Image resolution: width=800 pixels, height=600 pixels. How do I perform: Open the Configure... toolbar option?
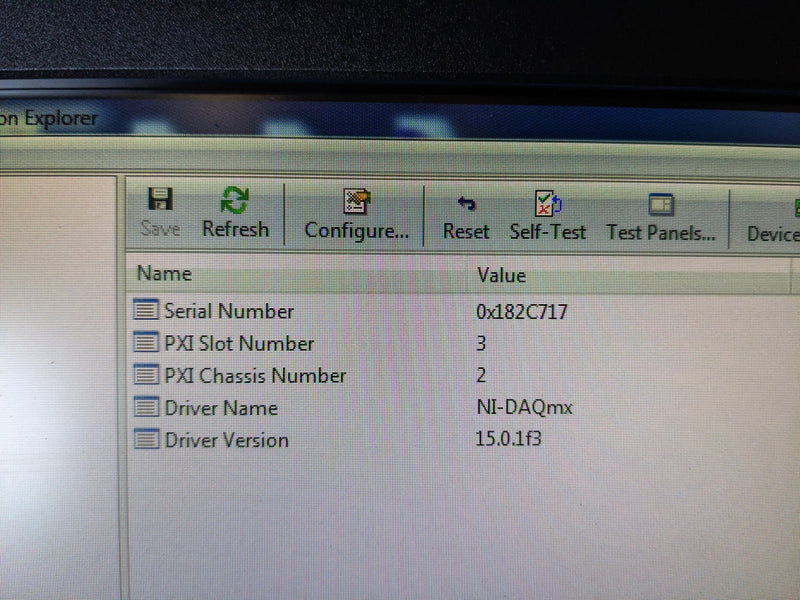tap(356, 216)
